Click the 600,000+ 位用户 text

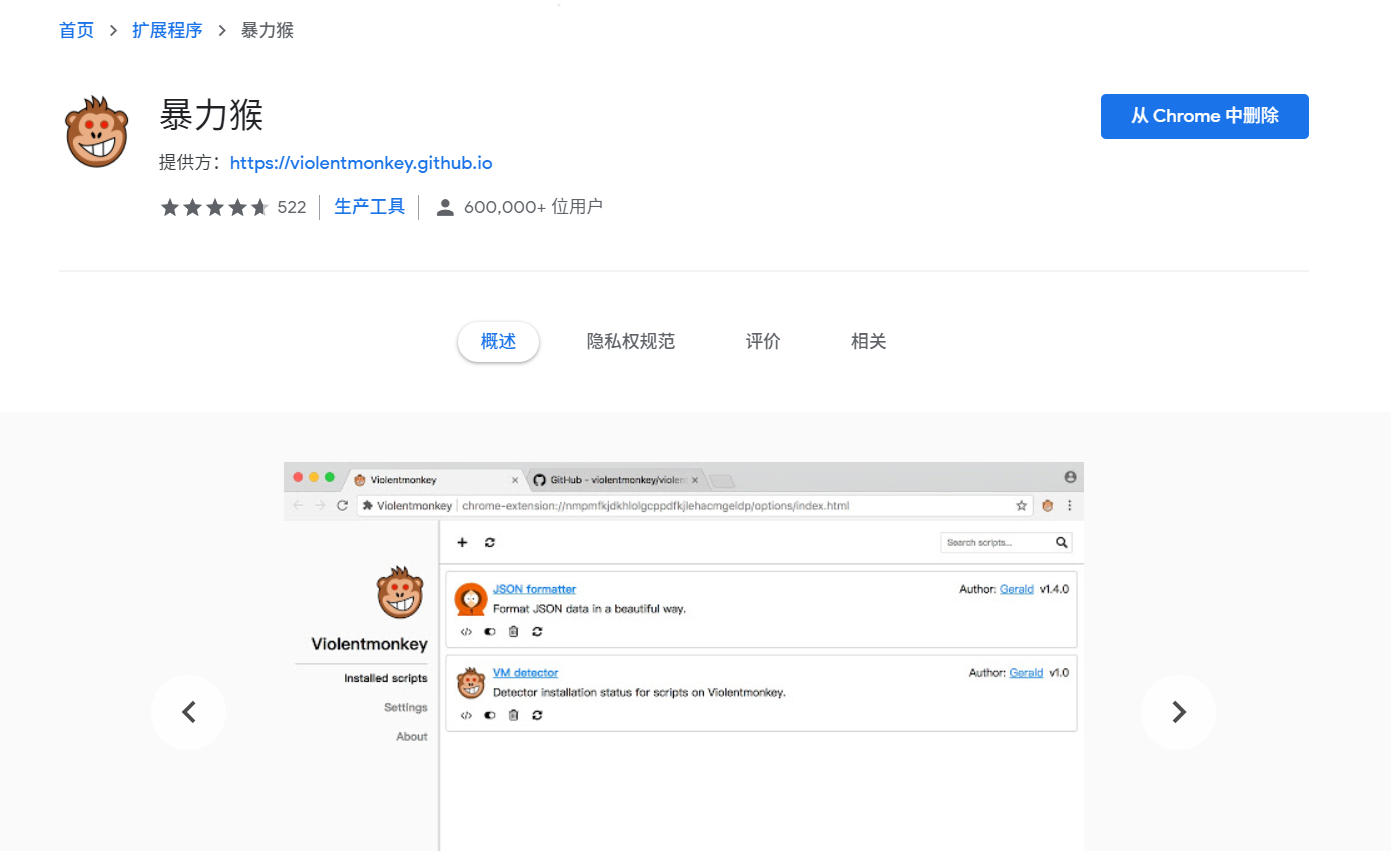(x=533, y=207)
